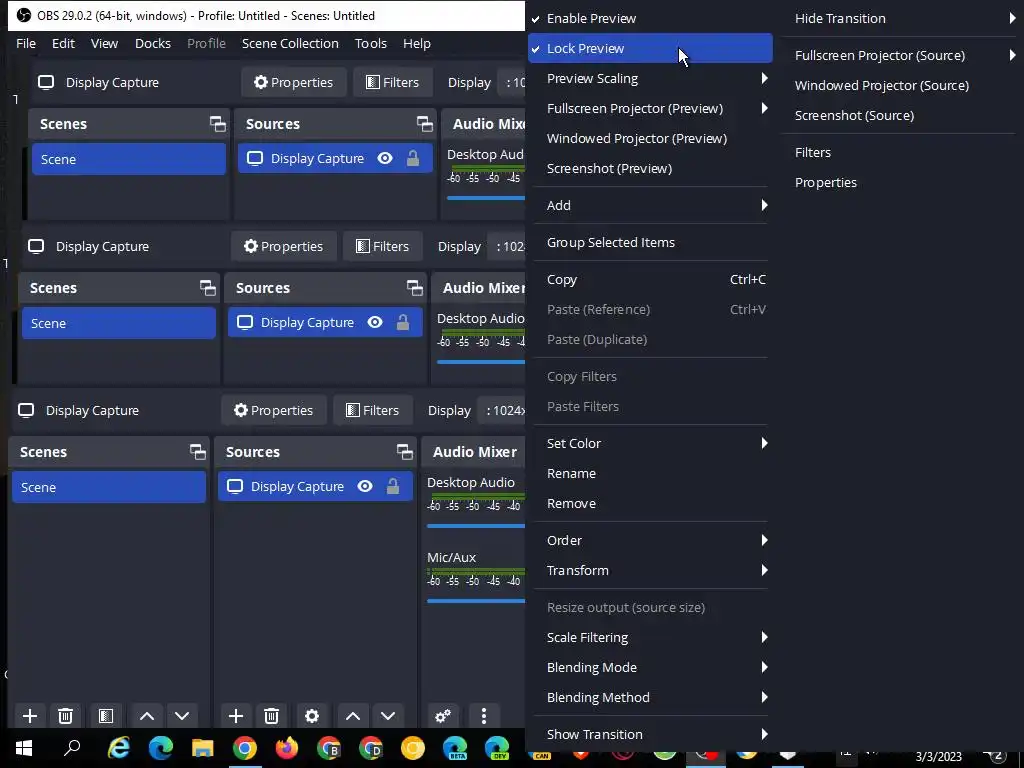Open the Tools menu
1024x768 pixels.
point(371,43)
